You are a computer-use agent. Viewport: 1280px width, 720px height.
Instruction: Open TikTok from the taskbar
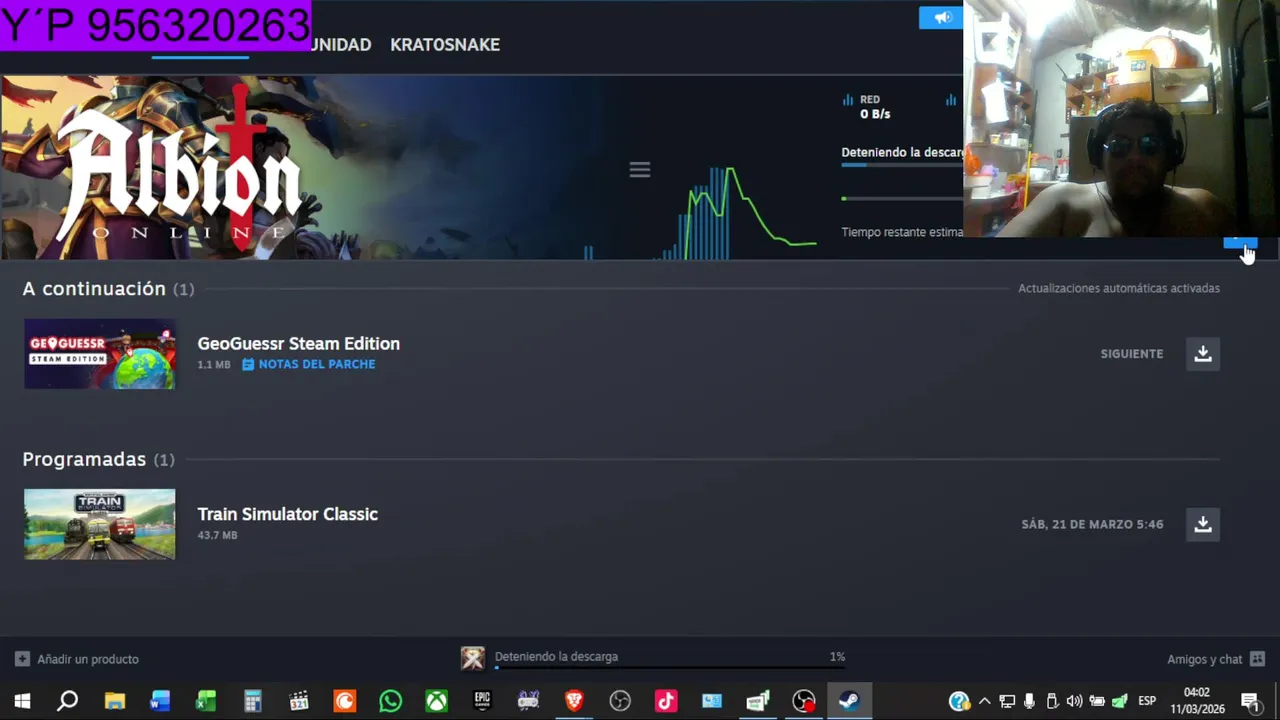pyautogui.click(x=666, y=701)
